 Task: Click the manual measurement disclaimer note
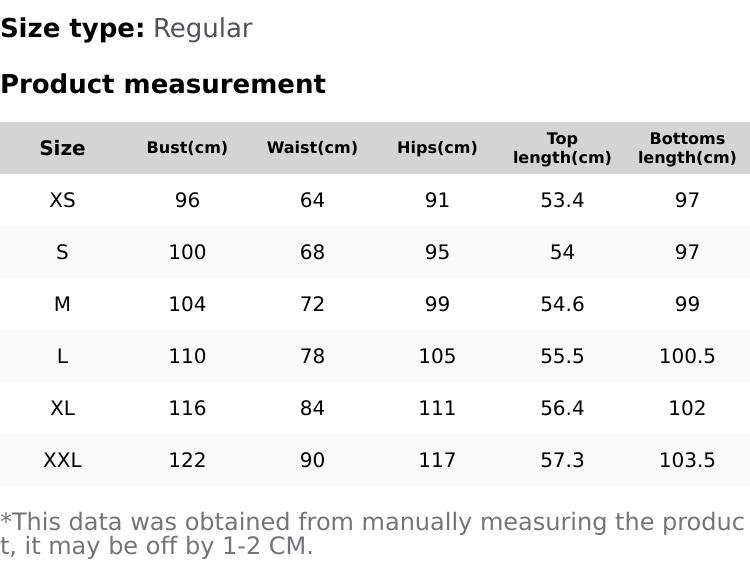(x=372, y=534)
